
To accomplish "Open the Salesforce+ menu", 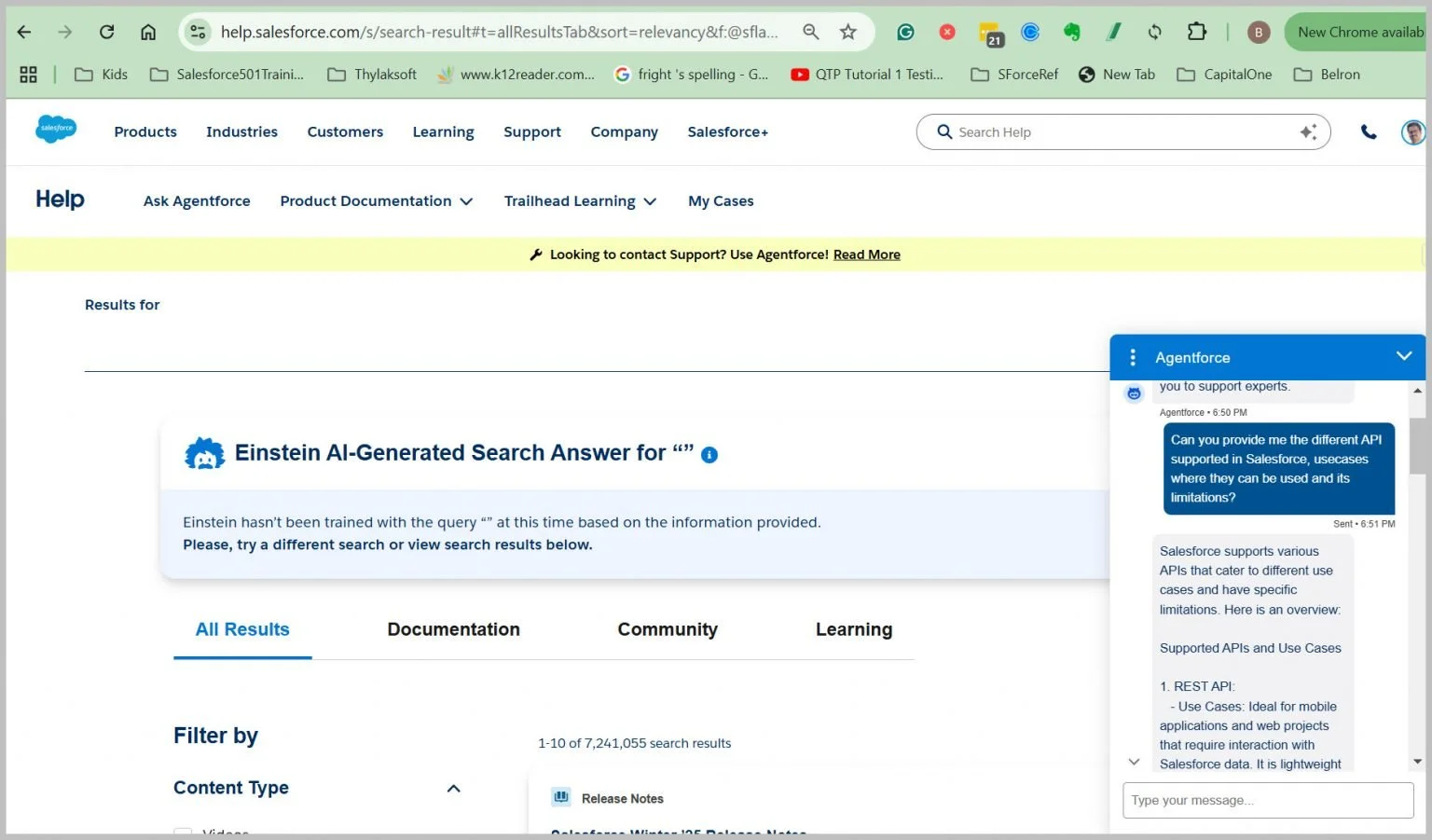I will pos(728,131).
